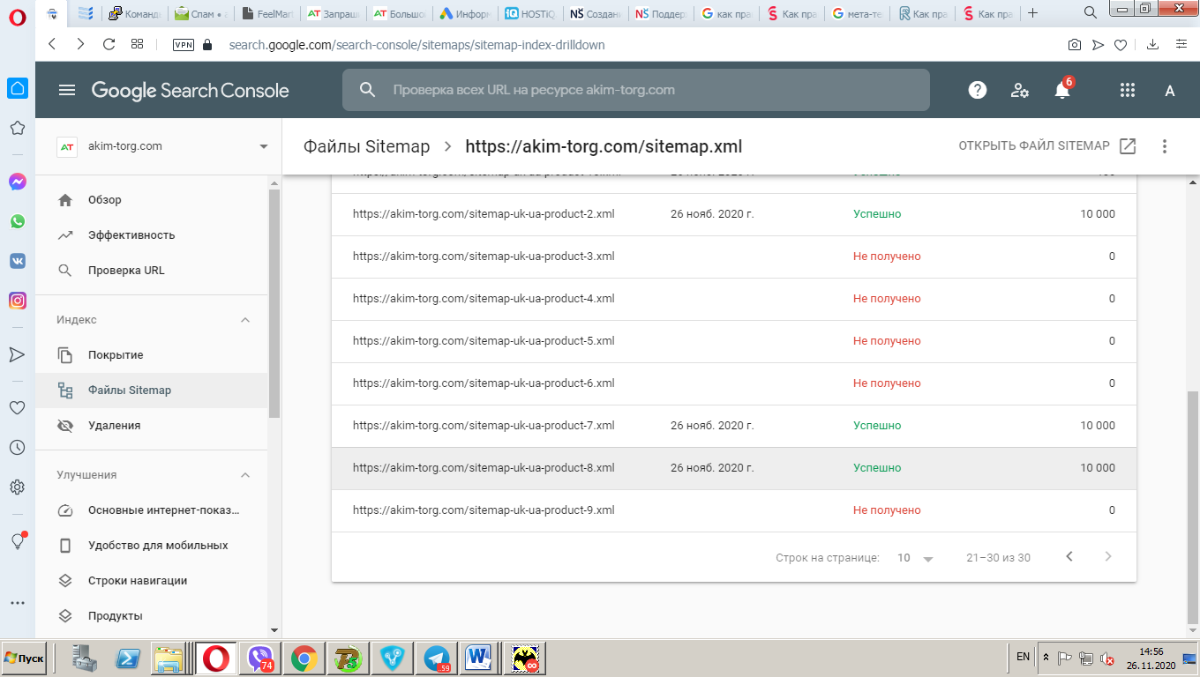Open users and permissions settings icon

click(x=1020, y=90)
